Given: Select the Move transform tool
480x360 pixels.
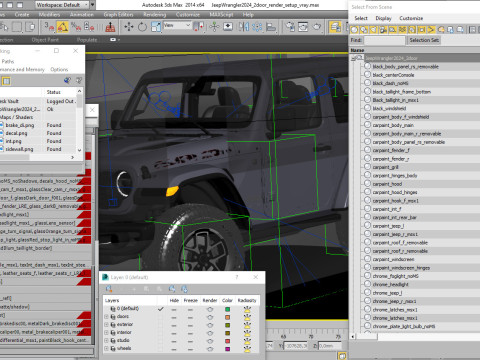Looking at the screenshot, I should (129, 27).
